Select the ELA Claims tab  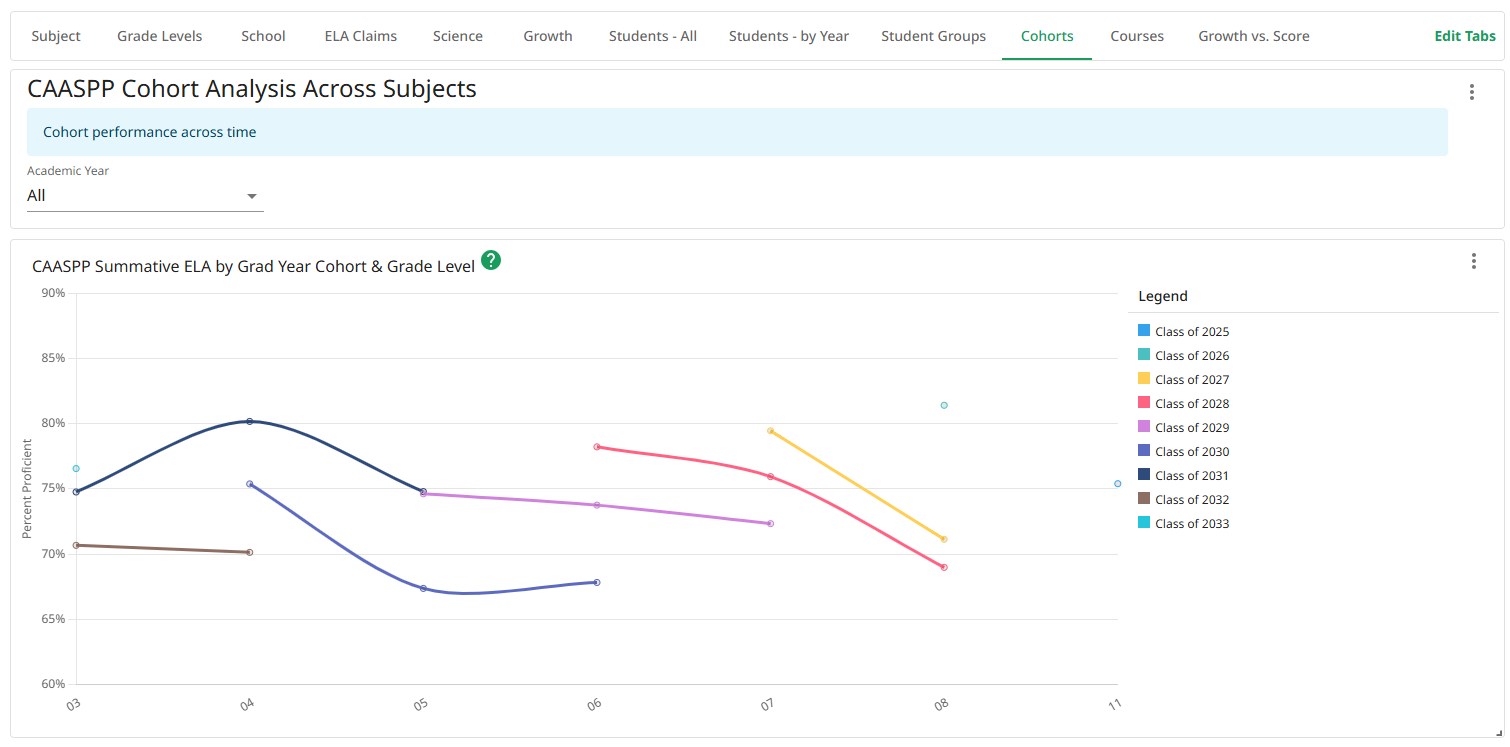click(360, 36)
